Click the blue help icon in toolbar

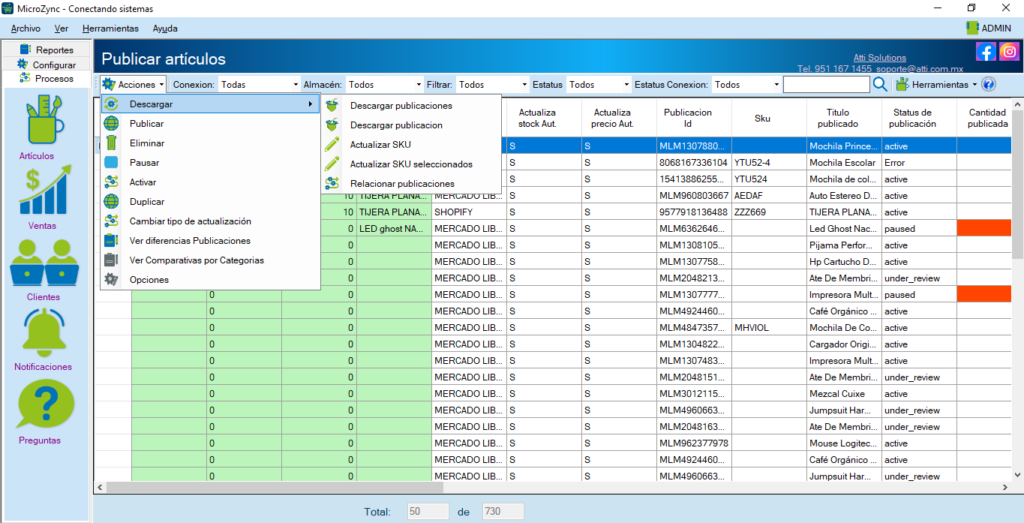(988, 84)
